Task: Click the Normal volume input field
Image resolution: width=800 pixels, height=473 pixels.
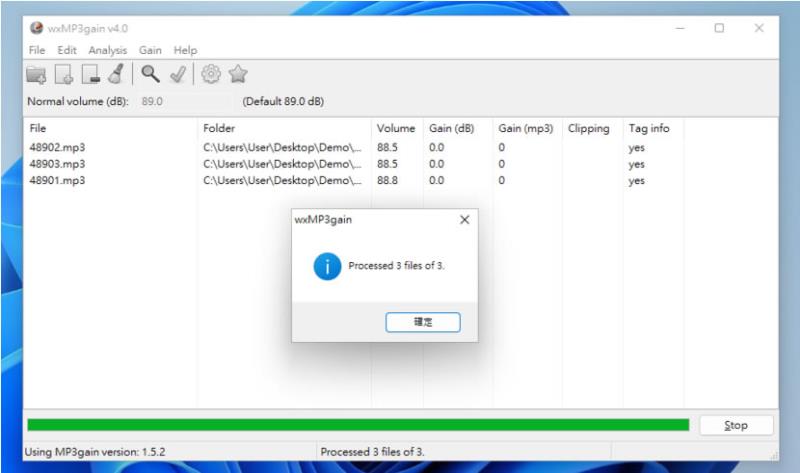Action: pos(185,102)
